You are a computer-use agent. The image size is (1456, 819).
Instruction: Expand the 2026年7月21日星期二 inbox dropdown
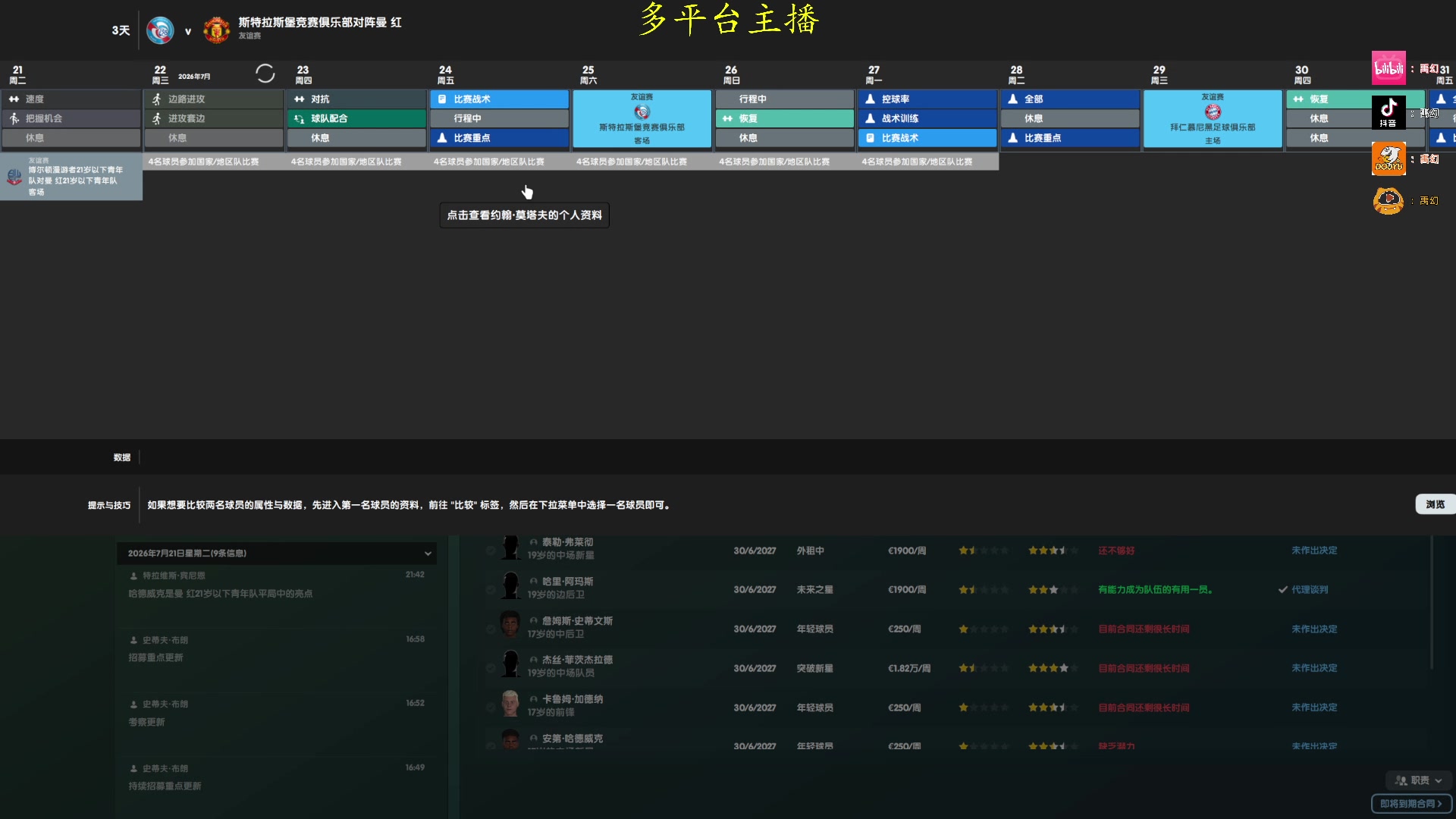pos(428,554)
